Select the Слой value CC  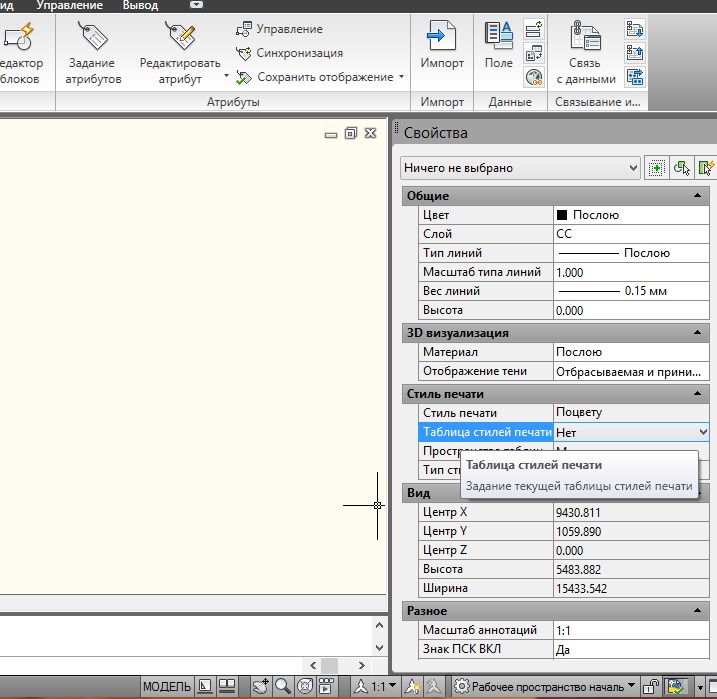(x=631, y=234)
